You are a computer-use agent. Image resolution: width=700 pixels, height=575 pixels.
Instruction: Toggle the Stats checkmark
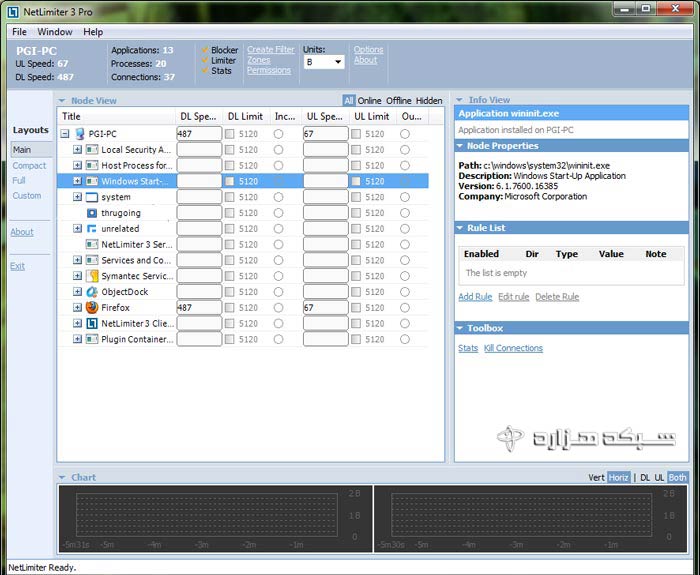click(205, 71)
